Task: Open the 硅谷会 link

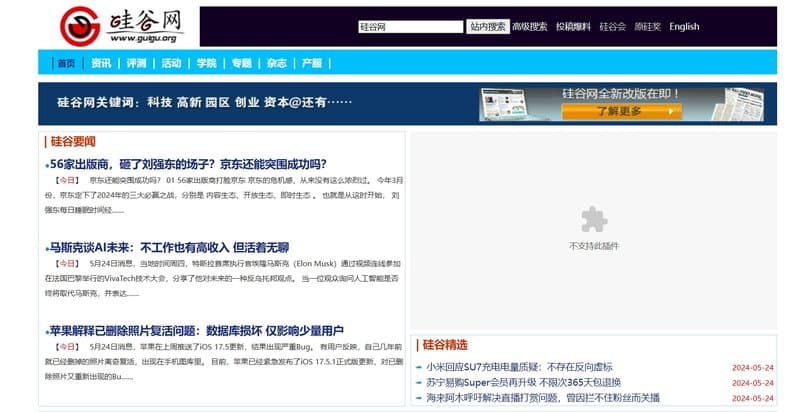Action: coord(613,27)
